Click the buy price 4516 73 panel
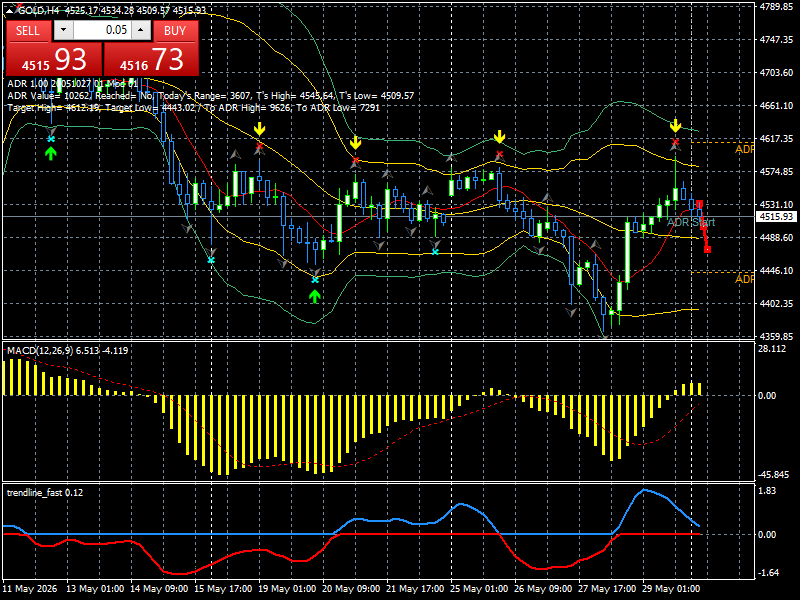The image size is (800, 600). click(151, 59)
